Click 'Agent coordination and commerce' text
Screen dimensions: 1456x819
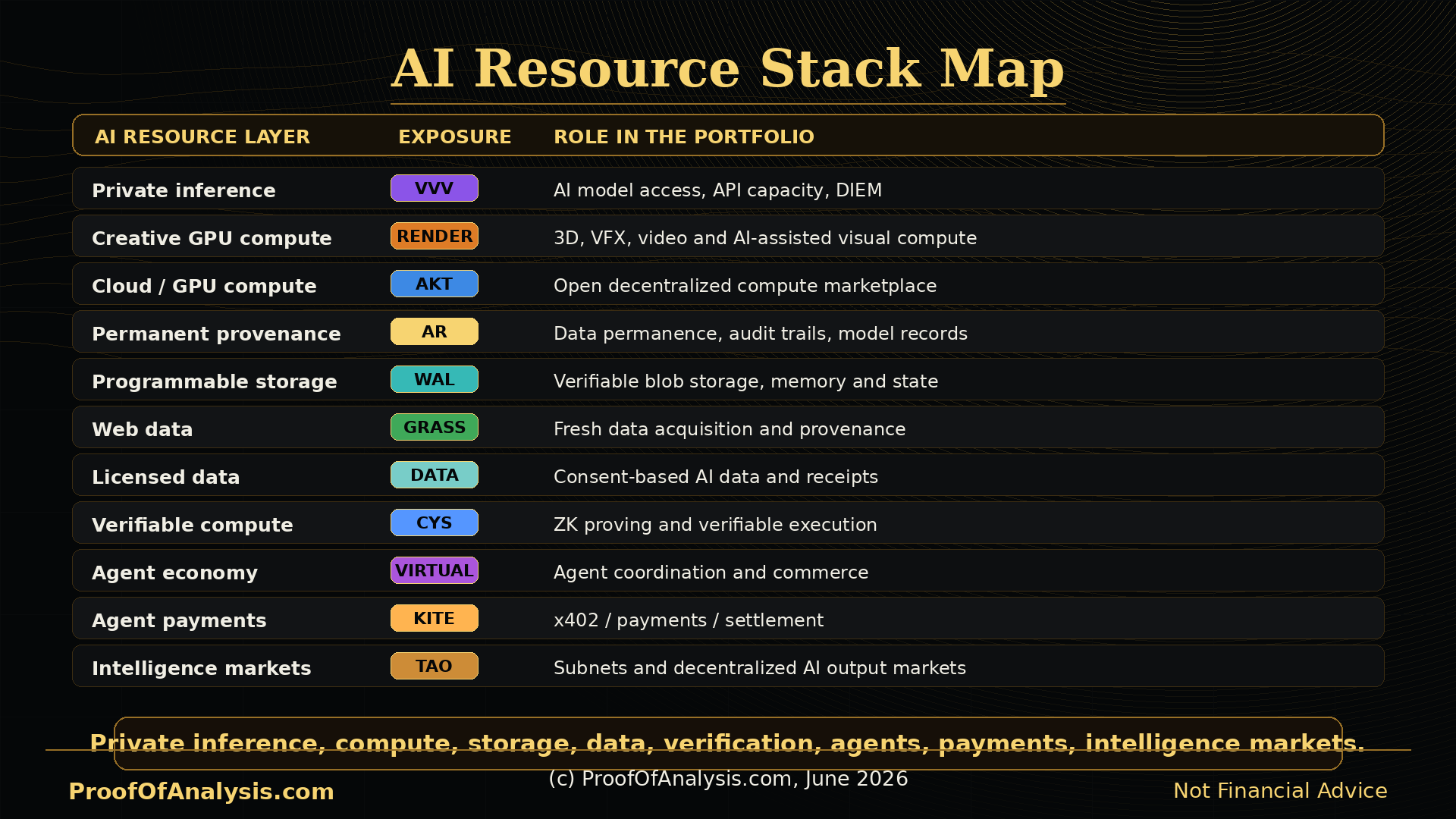click(711, 573)
